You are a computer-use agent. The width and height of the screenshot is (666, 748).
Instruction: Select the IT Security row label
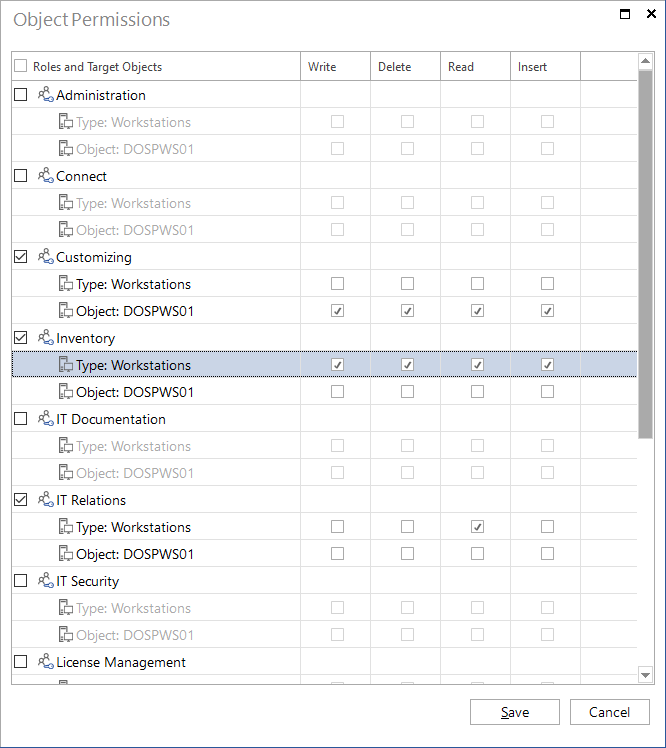click(x=87, y=581)
